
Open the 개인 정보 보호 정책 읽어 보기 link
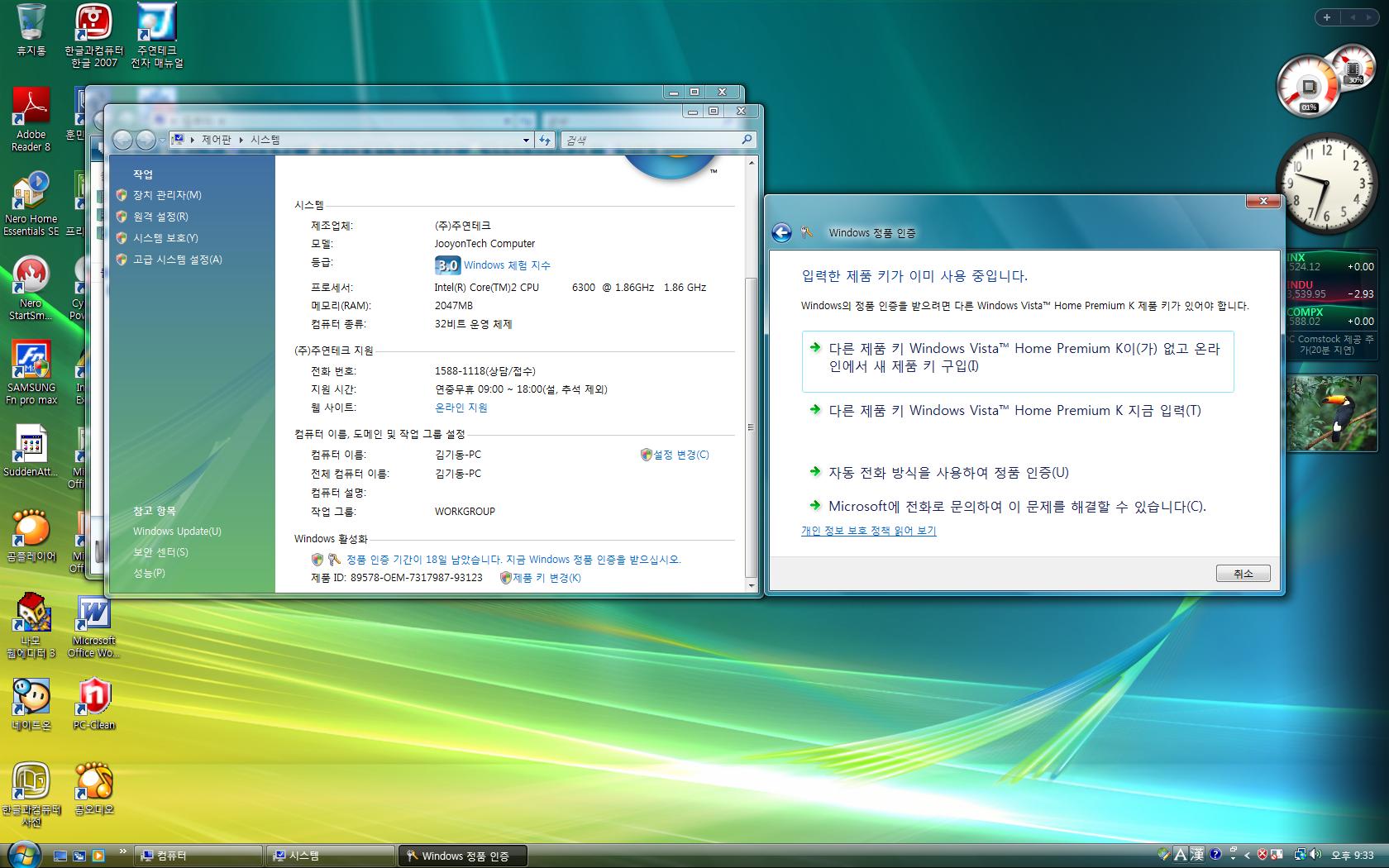tap(868, 531)
